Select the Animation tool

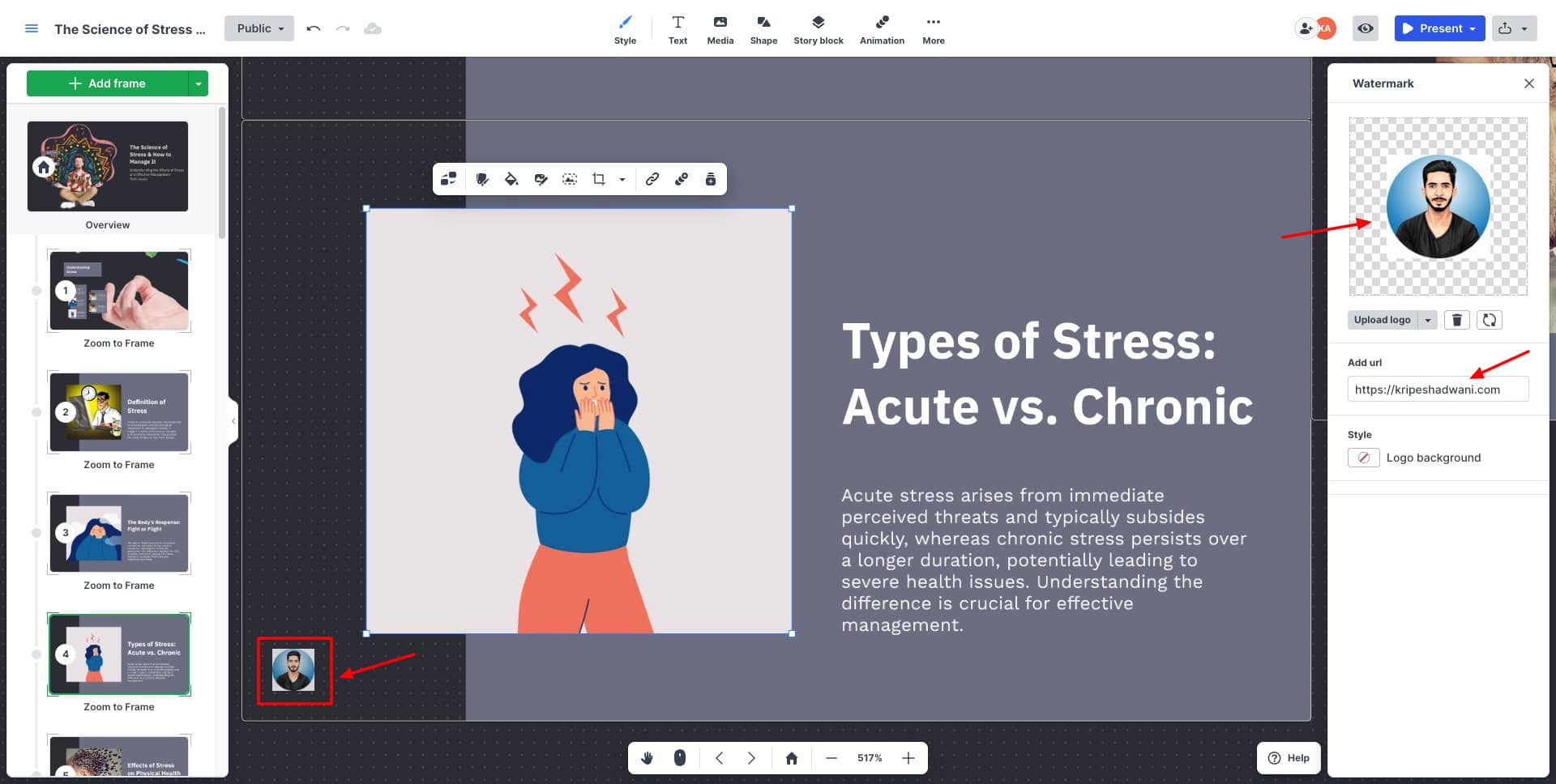[x=882, y=29]
